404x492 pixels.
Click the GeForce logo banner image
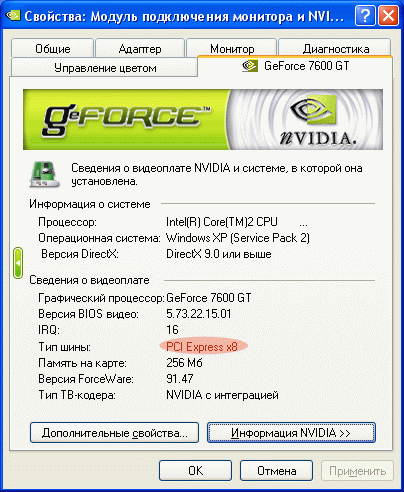[x=203, y=119]
